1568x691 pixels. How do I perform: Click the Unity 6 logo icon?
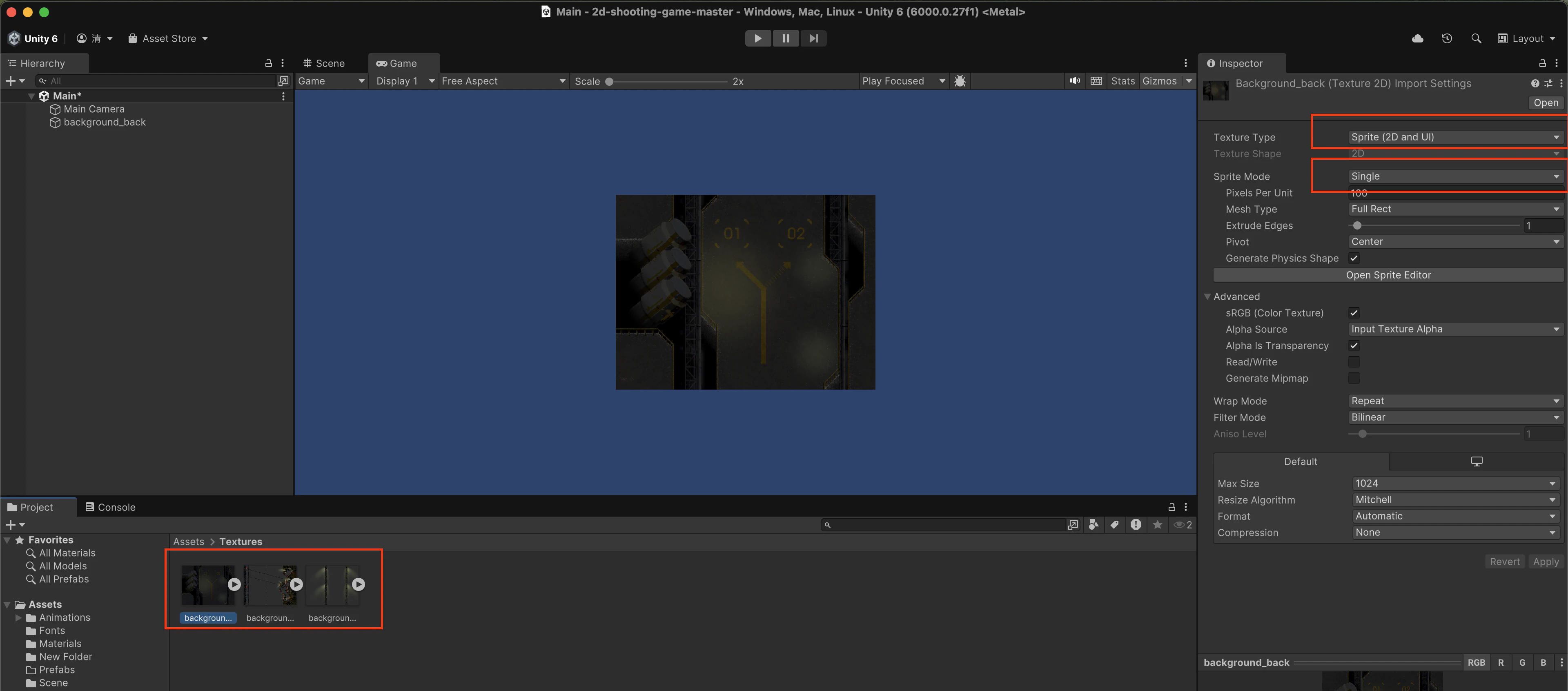click(14, 38)
